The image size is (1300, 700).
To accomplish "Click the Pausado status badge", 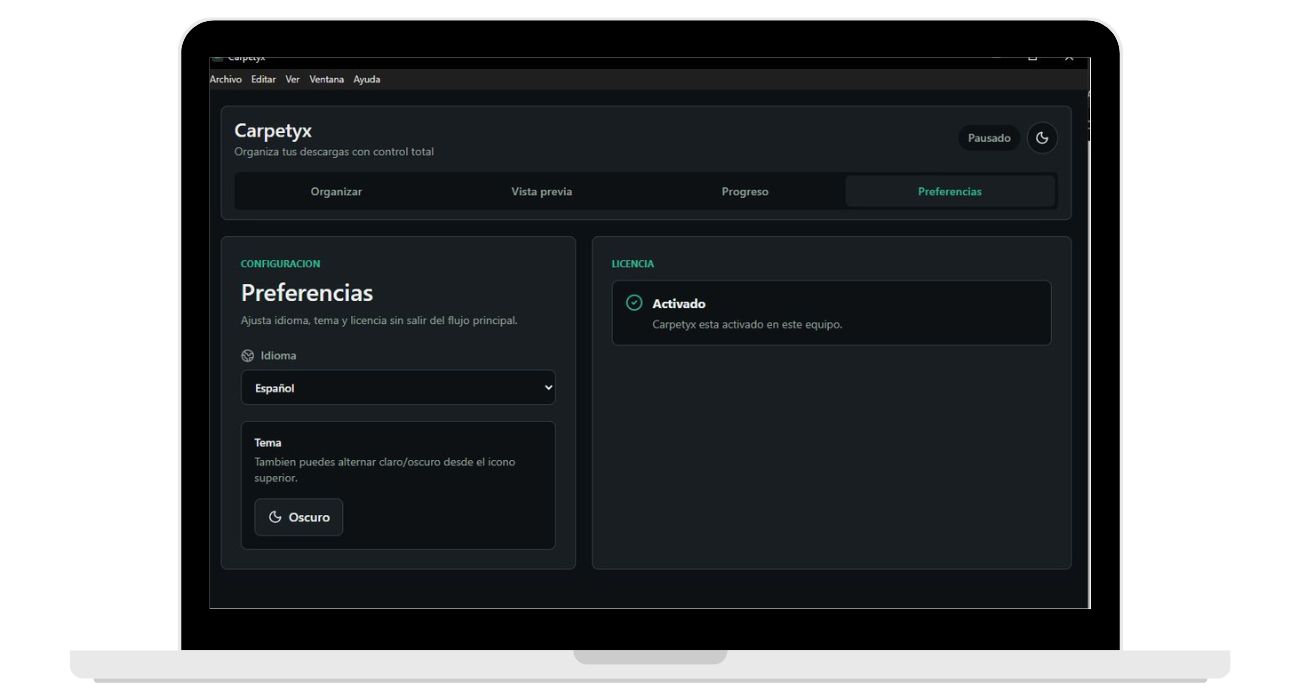I will [989, 138].
